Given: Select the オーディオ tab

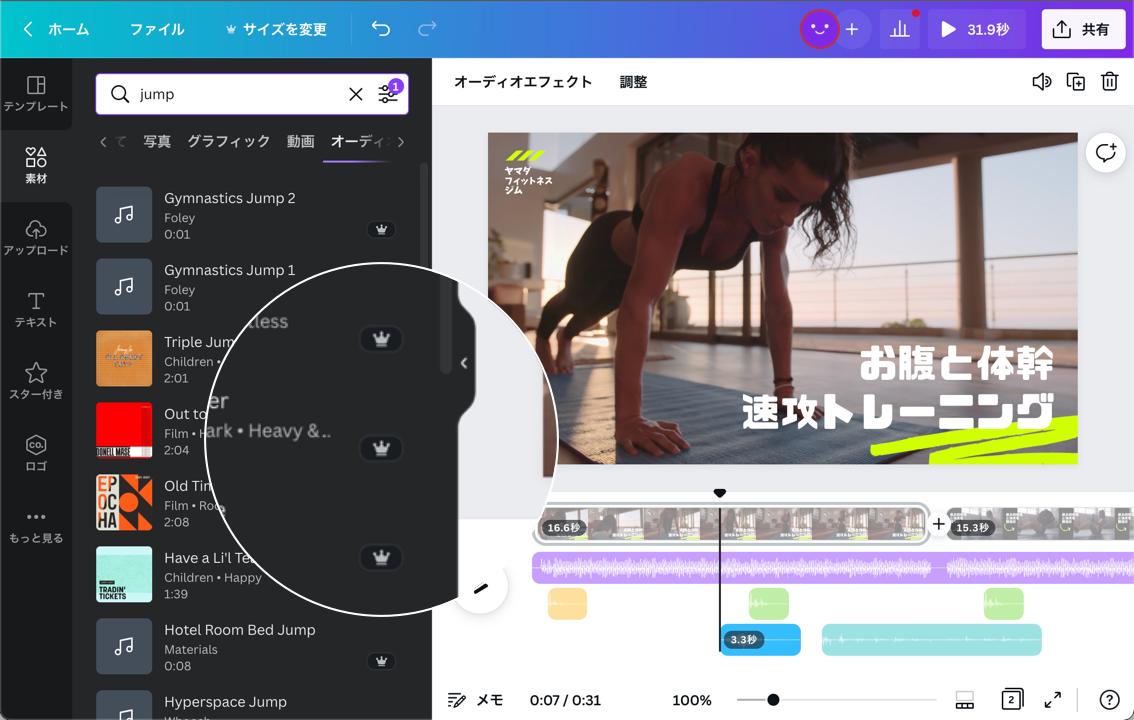Looking at the screenshot, I should coord(359,142).
